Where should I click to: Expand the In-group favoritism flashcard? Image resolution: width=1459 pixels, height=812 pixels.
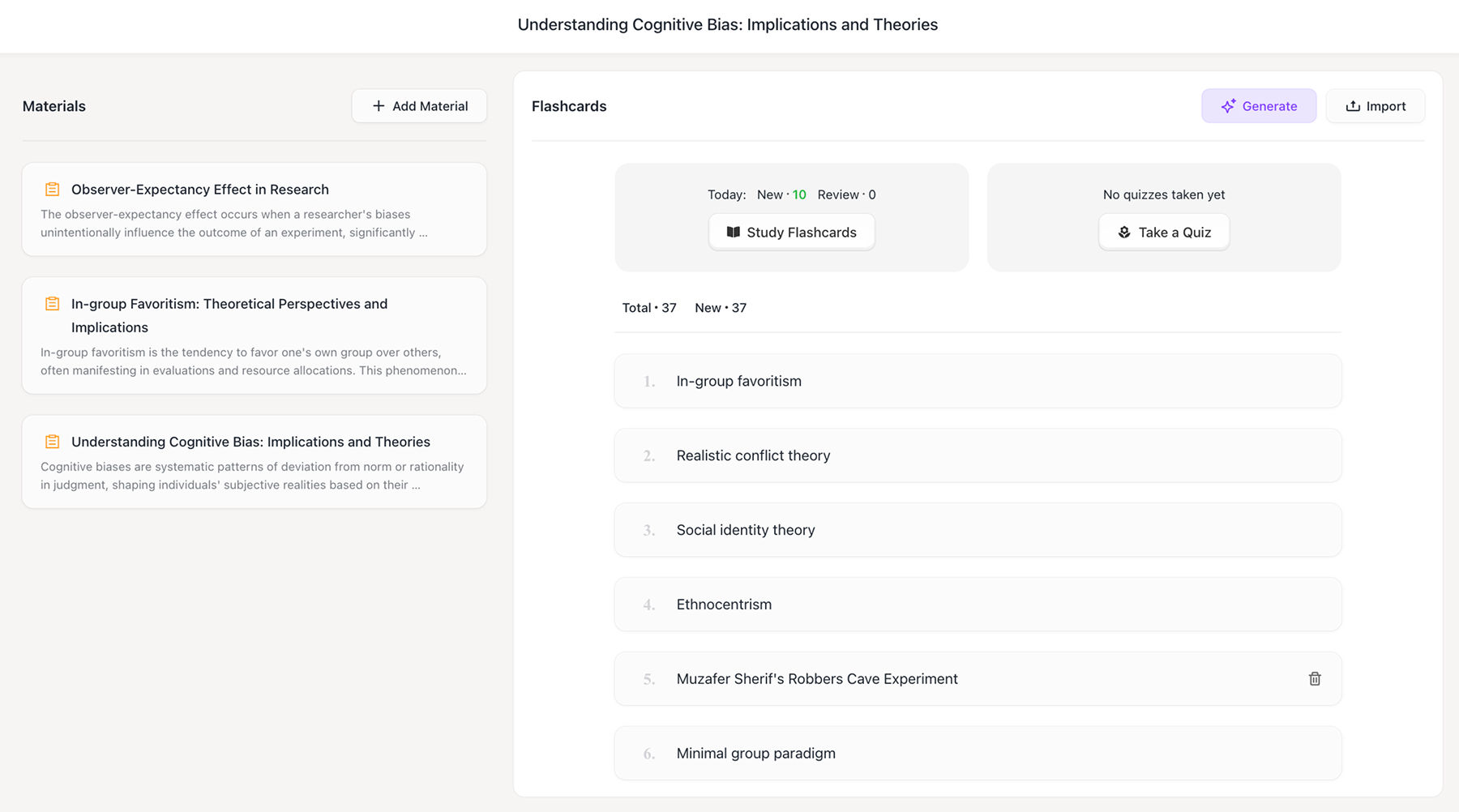(978, 381)
